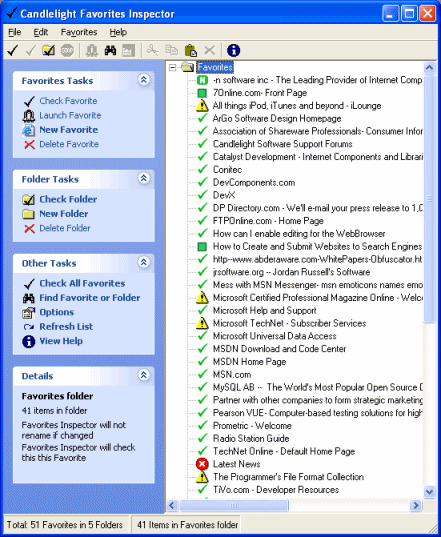441x537 pixels.
Task: Select Radio Station Guide favorite
Action: (251, 438)
